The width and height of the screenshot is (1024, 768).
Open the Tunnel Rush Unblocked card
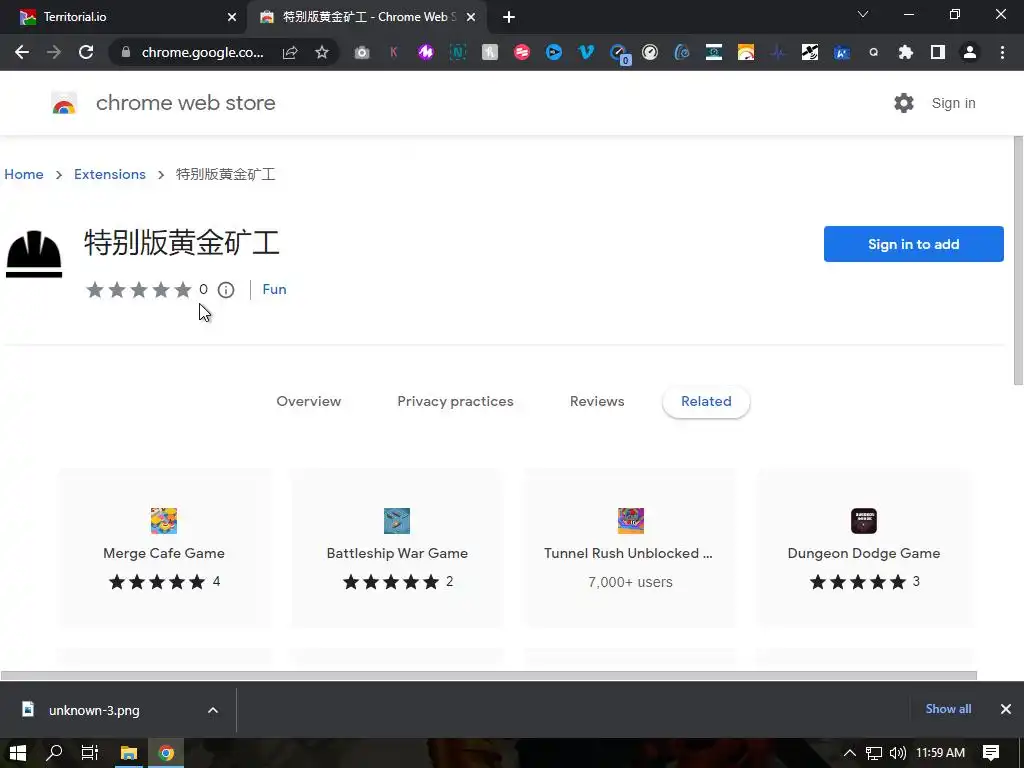tap(630, 549)
